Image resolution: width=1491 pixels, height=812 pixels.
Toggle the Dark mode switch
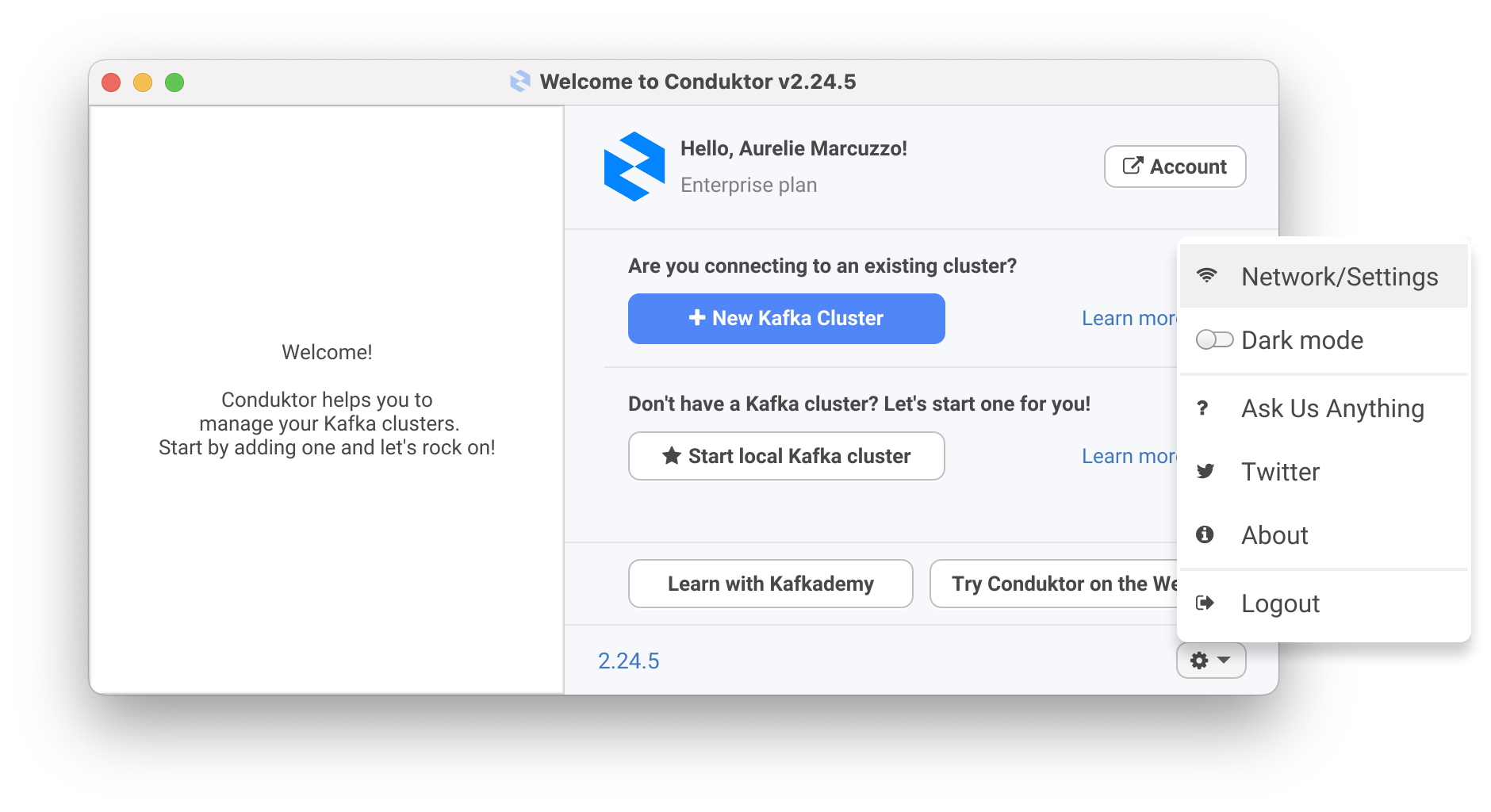coord(1214,339)
